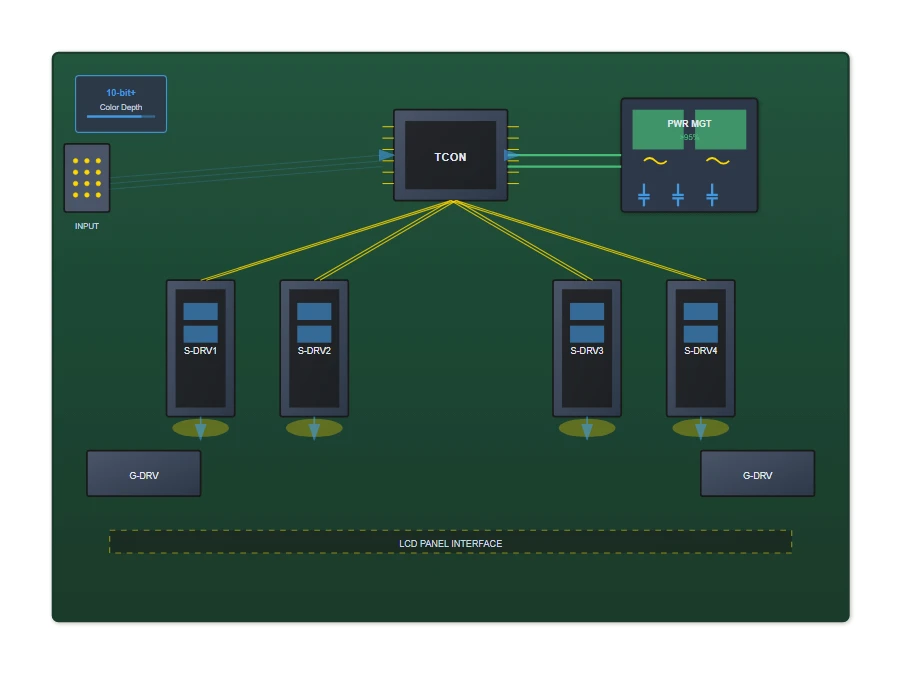This screenshot has height=677, width=904.
Task: Select the S-DRV2 source driver
Action: point(314,348)
